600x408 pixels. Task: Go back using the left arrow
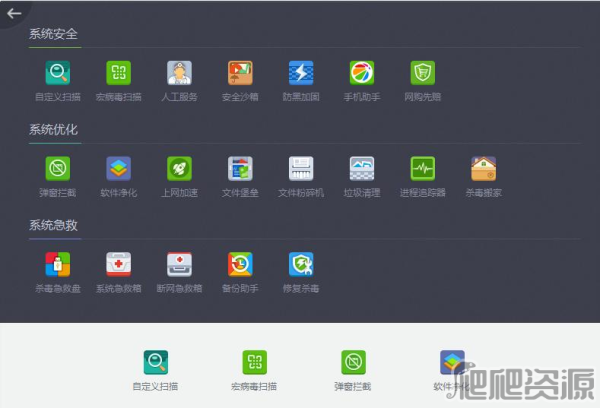point(14,14)
